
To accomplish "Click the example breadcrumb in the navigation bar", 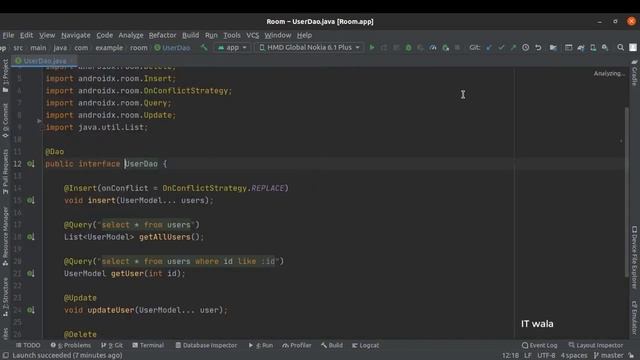I will click(x=109, y=48).
